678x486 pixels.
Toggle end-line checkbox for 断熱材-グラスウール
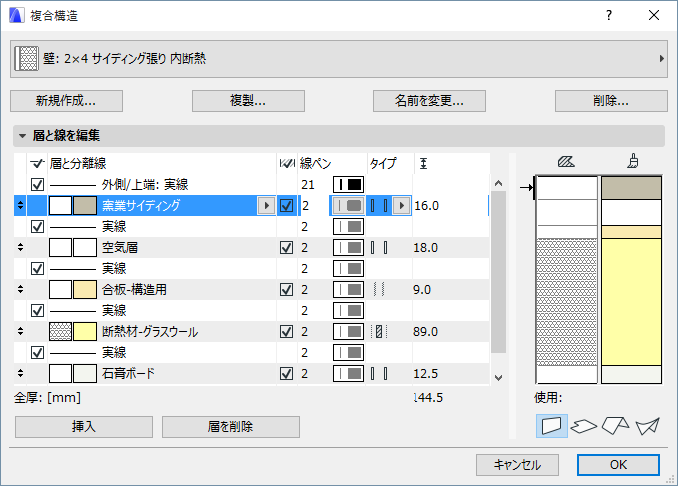coord(287,332)
